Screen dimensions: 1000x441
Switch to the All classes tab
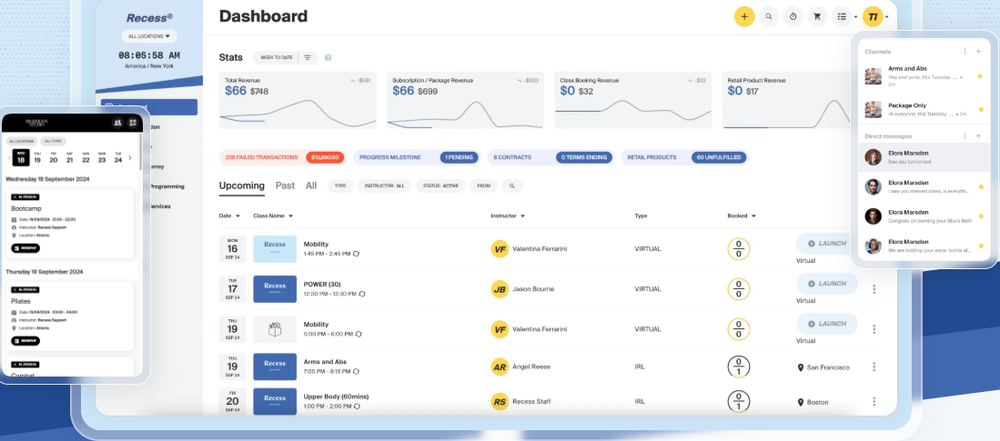point(311,186)
